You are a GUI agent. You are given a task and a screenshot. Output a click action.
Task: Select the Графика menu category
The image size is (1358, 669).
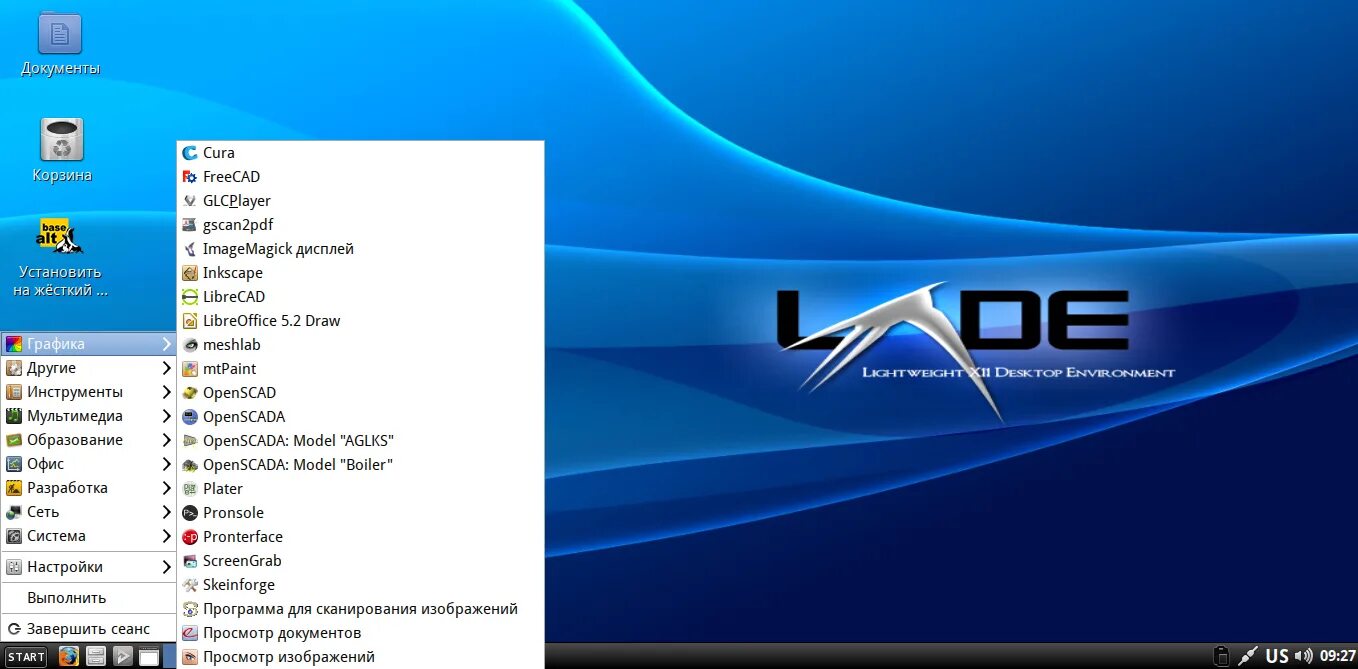click(88, 344)
